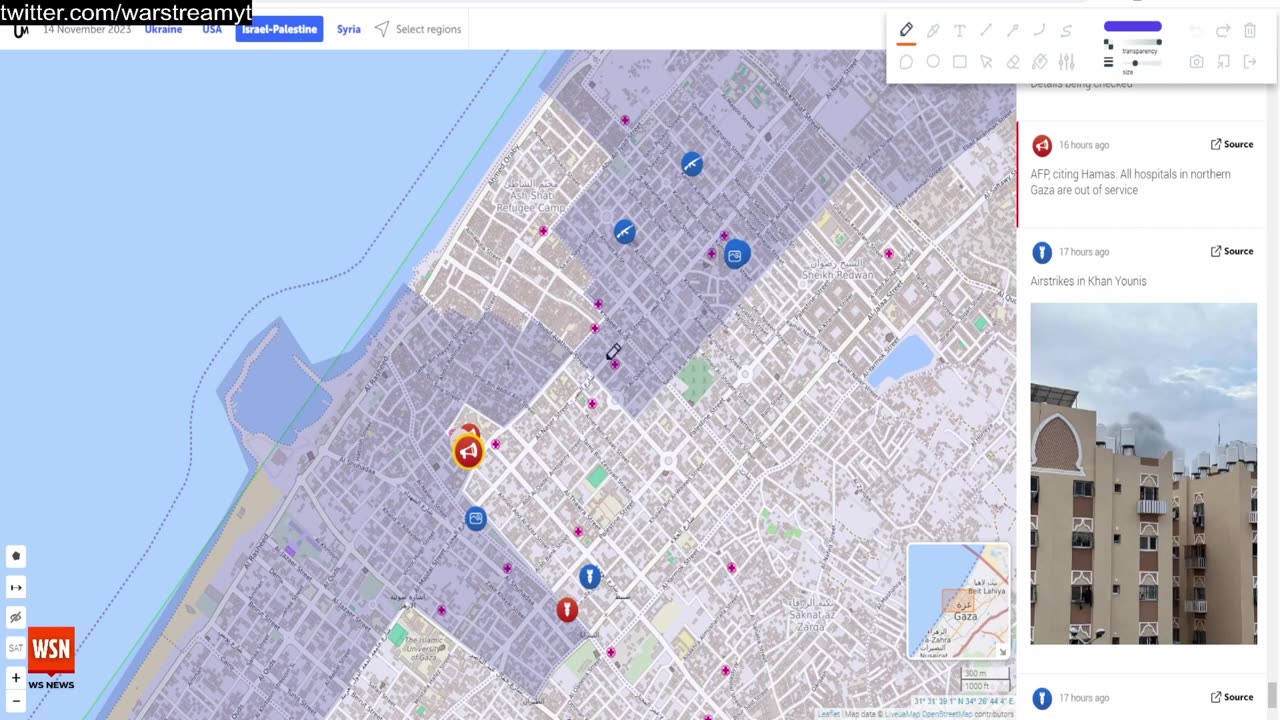Image resolution: width=1280 pixels, height=720 pixels.
Task: Click the red airstrike bomb marker
Action: click(567, 609)
